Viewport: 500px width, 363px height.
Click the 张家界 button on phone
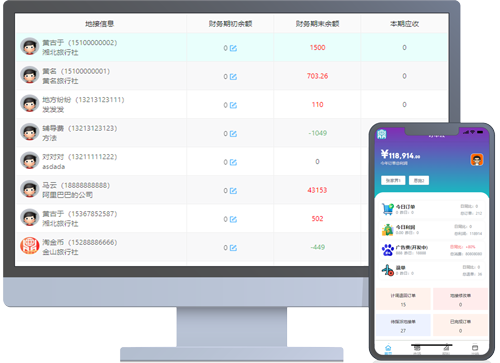[393, 180]
